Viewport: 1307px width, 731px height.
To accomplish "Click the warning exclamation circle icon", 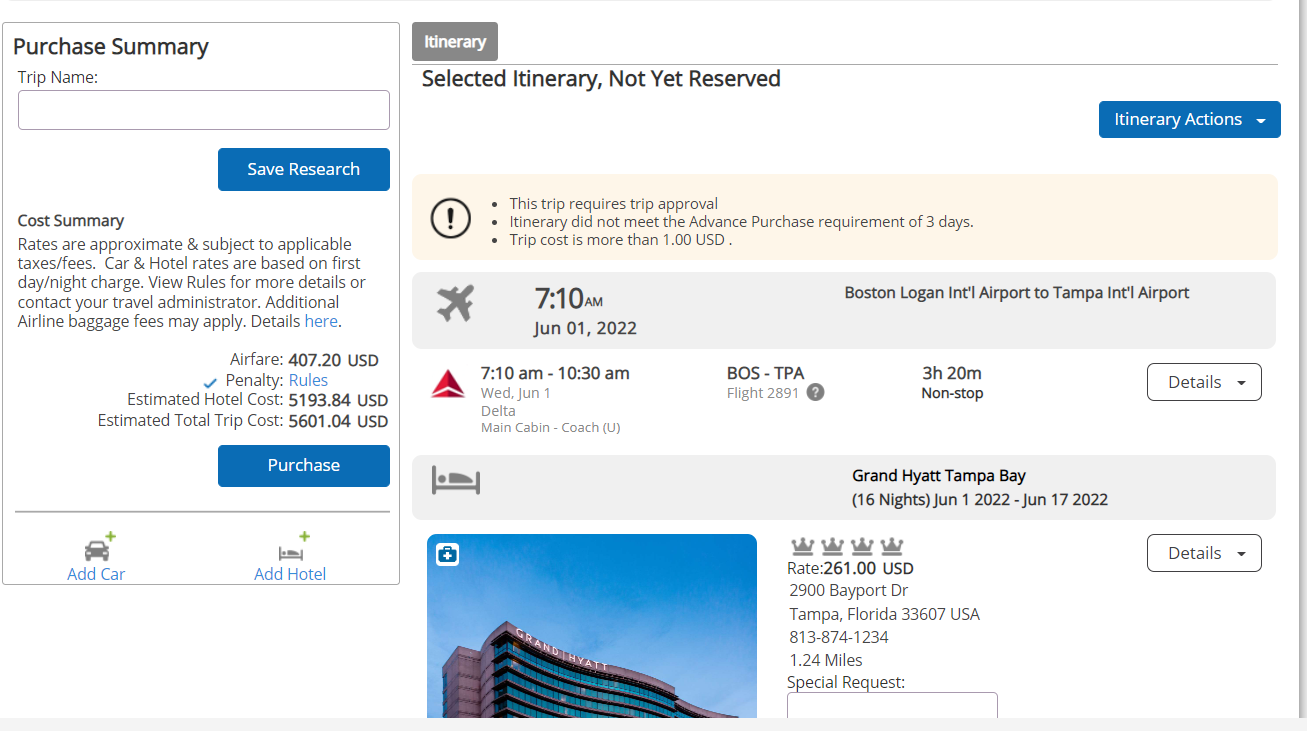I will tap(450, 216).
